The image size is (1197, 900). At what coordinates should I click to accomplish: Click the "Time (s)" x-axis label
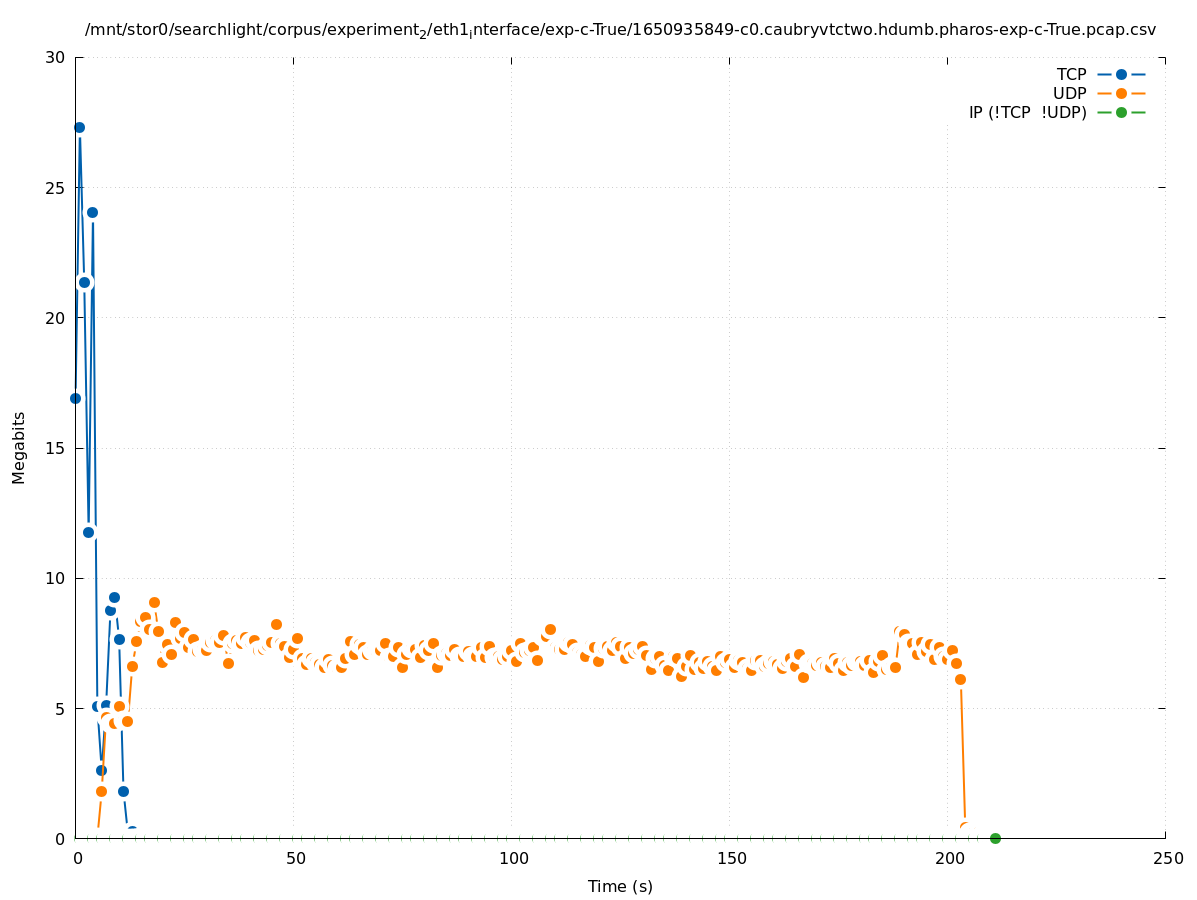point(620,886)
